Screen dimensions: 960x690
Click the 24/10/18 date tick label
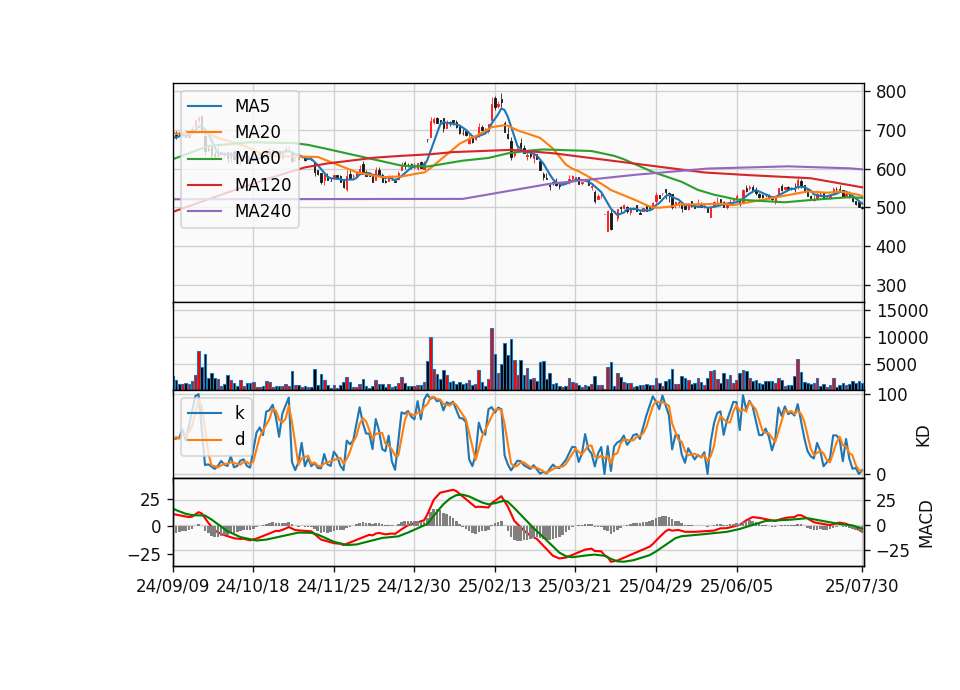tap(253, 586)
